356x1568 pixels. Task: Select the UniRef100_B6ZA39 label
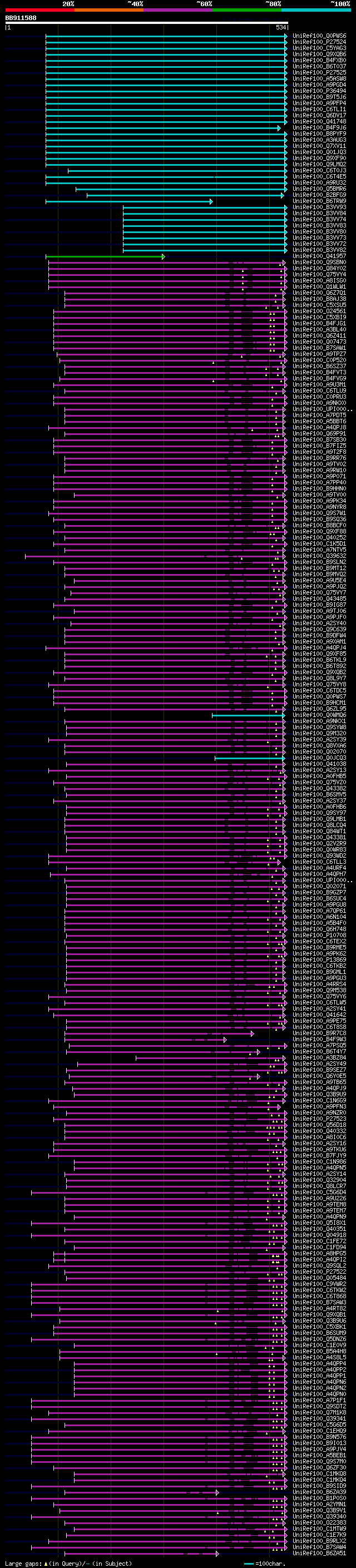[x=319, y=1493]
